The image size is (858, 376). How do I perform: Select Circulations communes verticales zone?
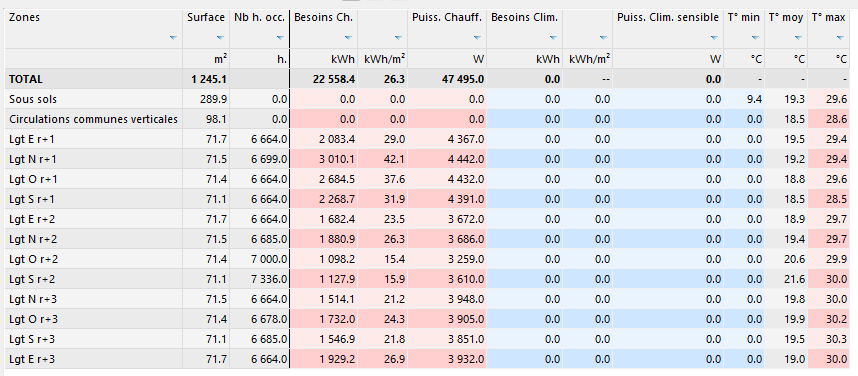94,119
